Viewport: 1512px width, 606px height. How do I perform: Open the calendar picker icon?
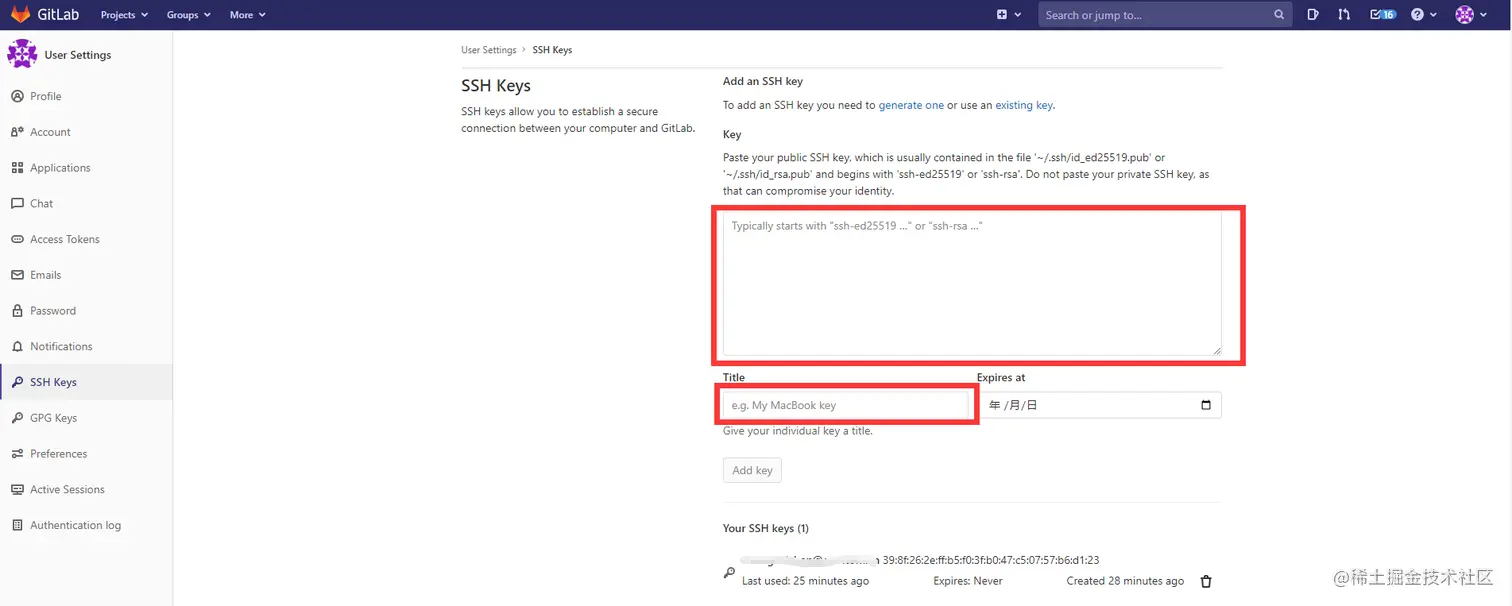(x=1206, y=405)
